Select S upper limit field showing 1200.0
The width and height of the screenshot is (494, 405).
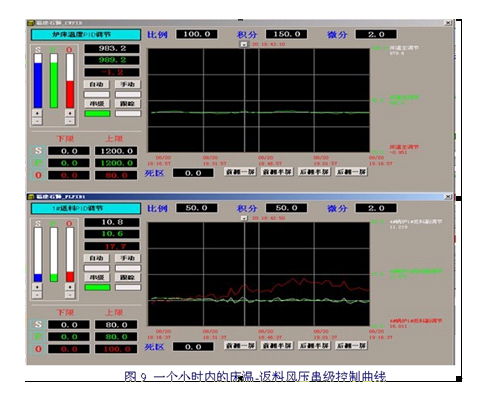[116, 151]
